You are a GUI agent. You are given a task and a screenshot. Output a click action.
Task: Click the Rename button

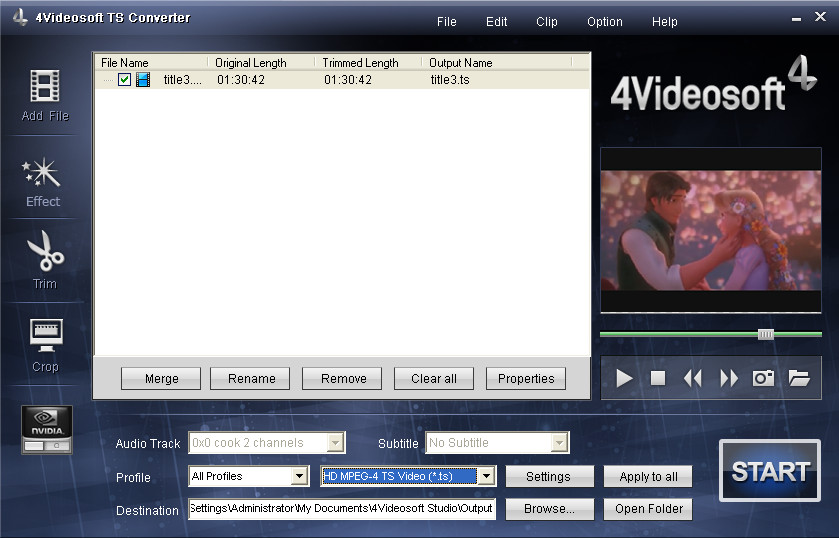click(250, 378)
